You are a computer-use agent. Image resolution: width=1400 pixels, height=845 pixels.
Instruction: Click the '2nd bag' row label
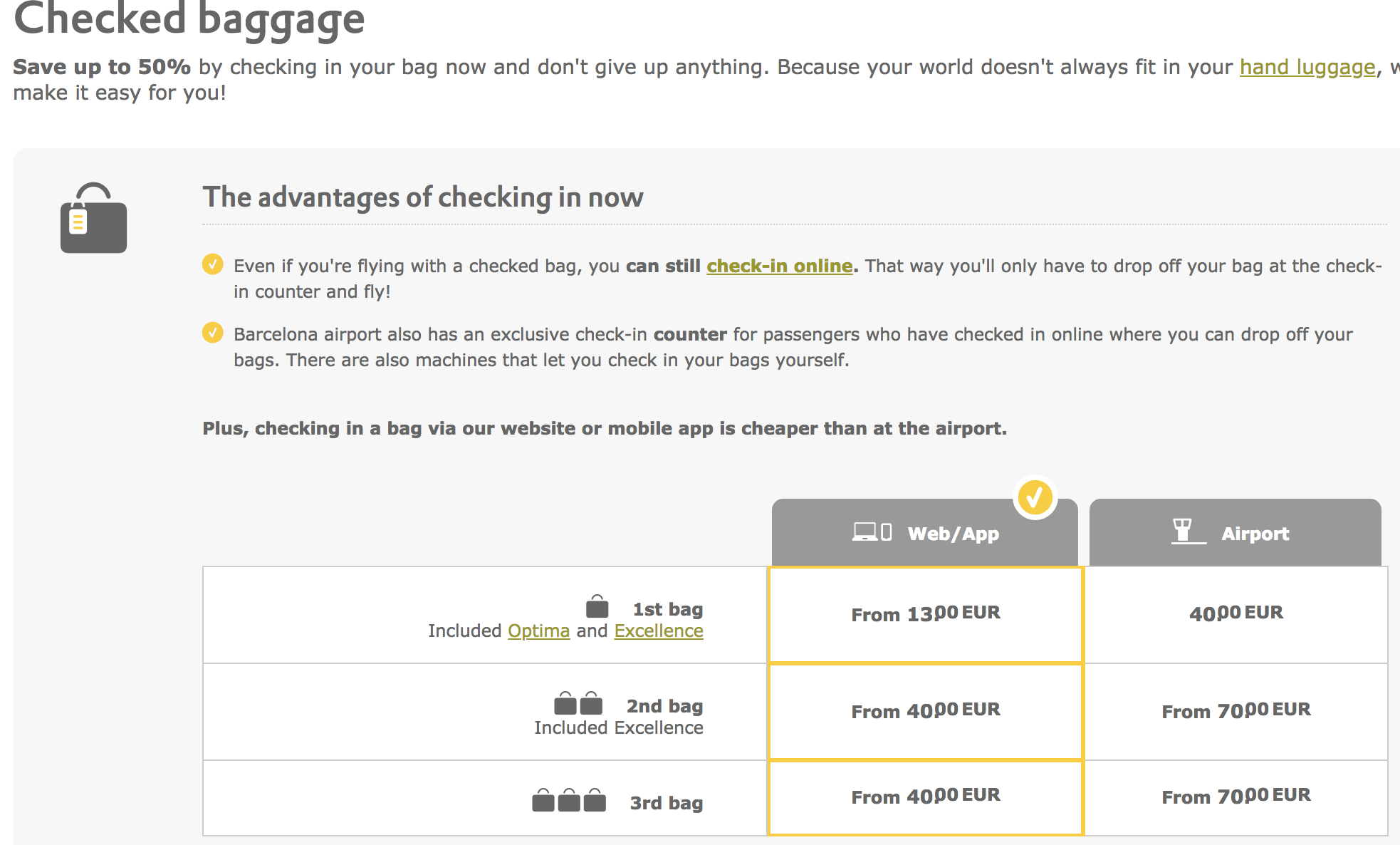pos(664,706)
